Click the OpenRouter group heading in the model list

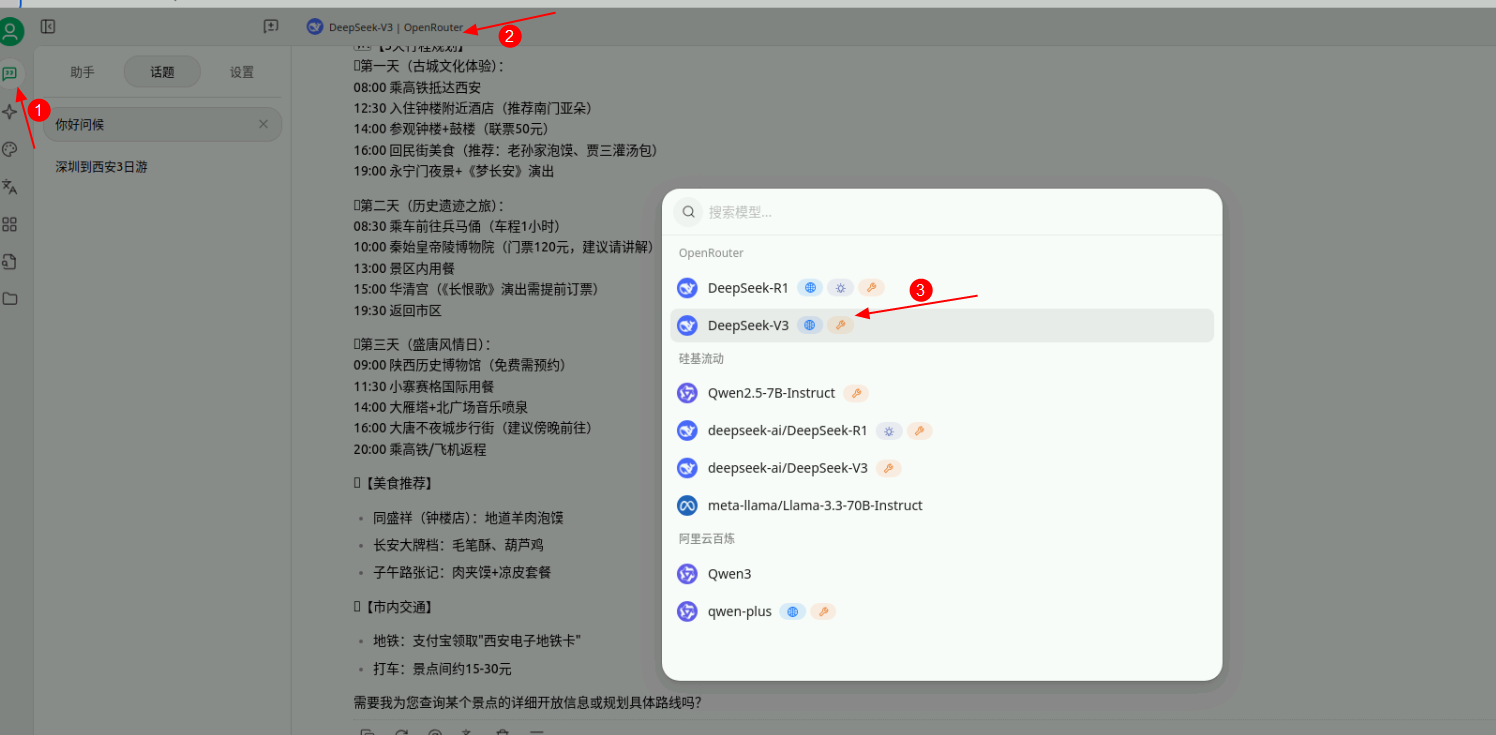tap(711, 253)
